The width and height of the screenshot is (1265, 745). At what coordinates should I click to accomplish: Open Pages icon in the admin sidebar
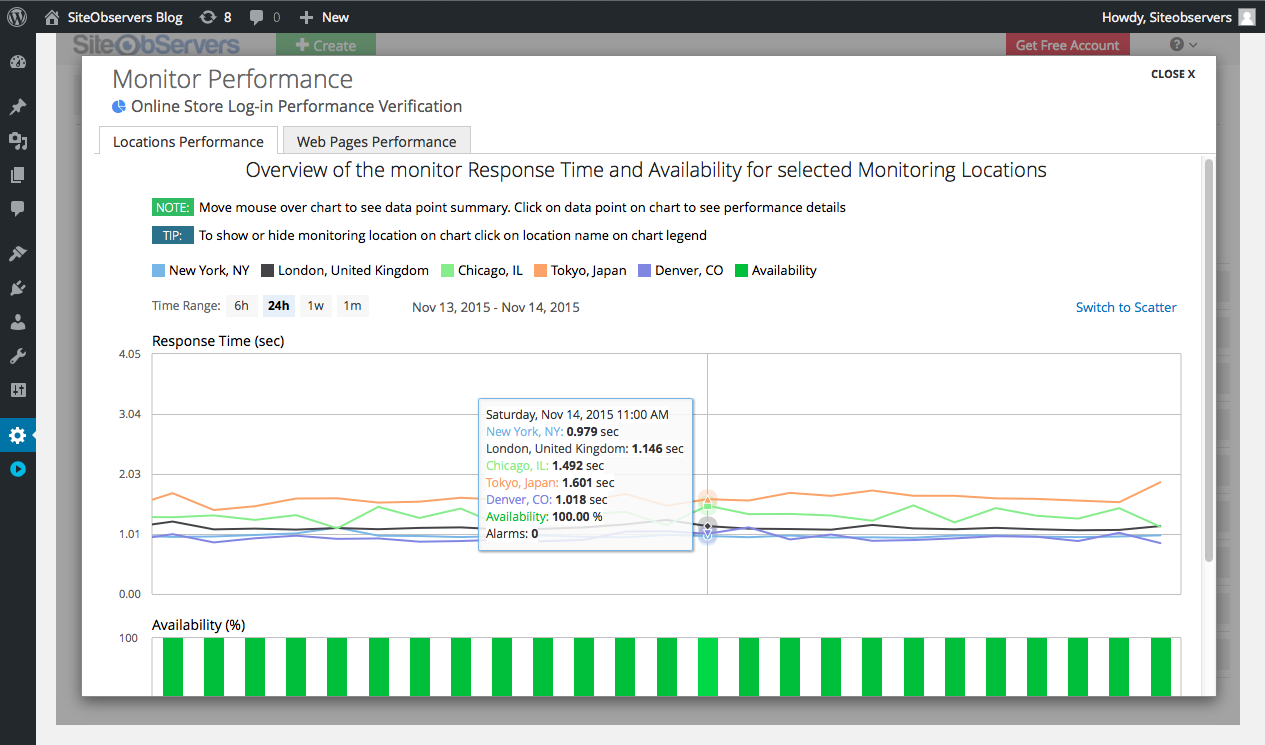[x=17, y=175]
